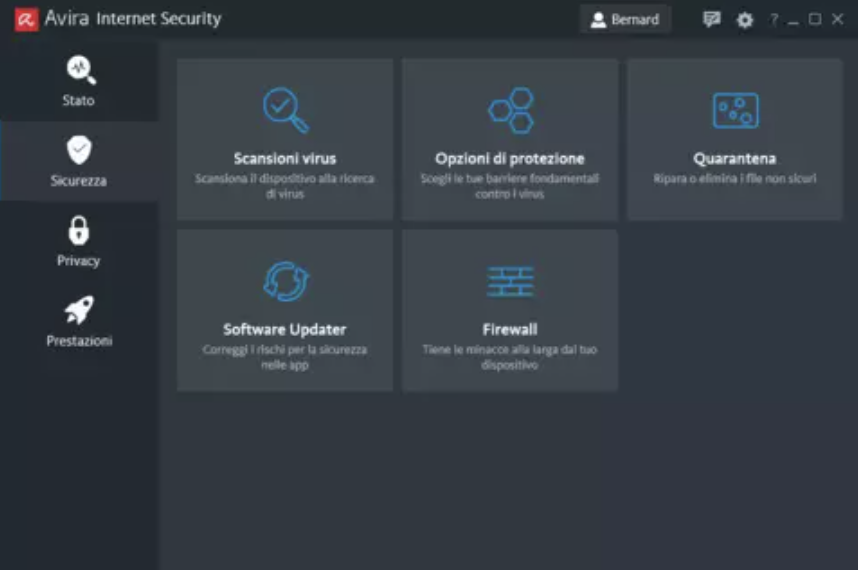The width and height of the screenshot is (858, 570).
Task: Click the Opzioni di protezione hexagons icon
Action: click(x=510, y=110)
